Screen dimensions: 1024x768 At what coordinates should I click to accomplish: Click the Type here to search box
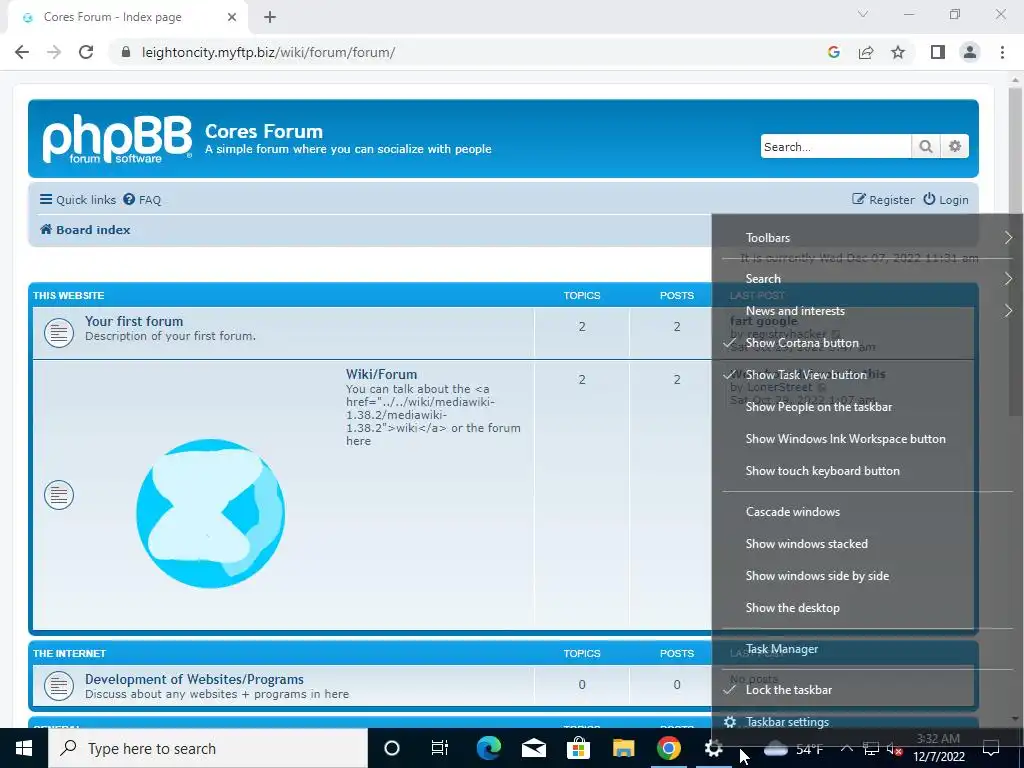click(208, 748)
